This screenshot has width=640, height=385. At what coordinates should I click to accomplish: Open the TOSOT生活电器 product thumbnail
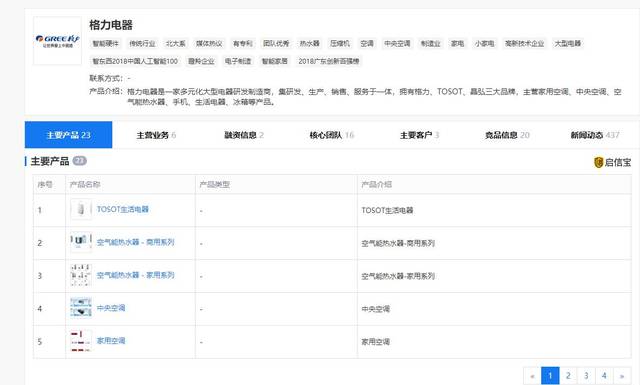(x=81, y=209)
